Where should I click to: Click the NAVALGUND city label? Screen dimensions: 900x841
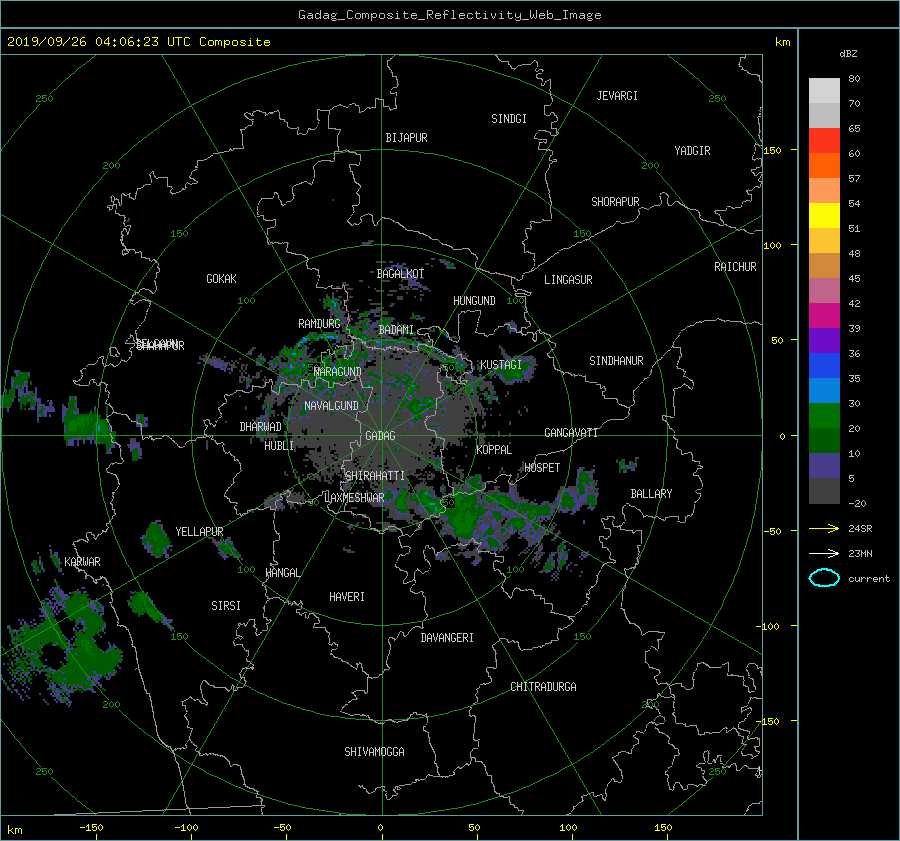(x=331, y=406)
